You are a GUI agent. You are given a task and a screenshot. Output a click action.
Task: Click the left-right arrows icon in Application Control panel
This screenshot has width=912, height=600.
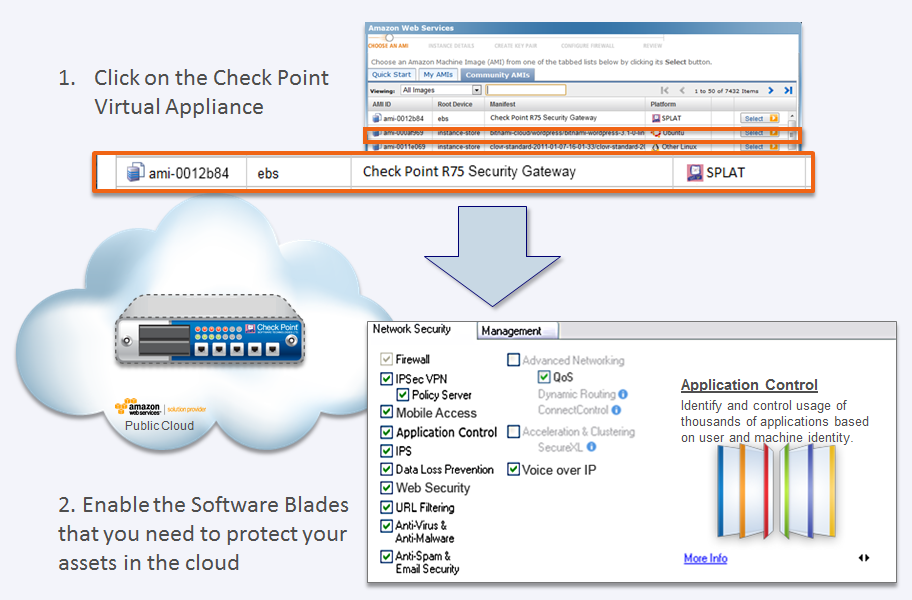864,558
